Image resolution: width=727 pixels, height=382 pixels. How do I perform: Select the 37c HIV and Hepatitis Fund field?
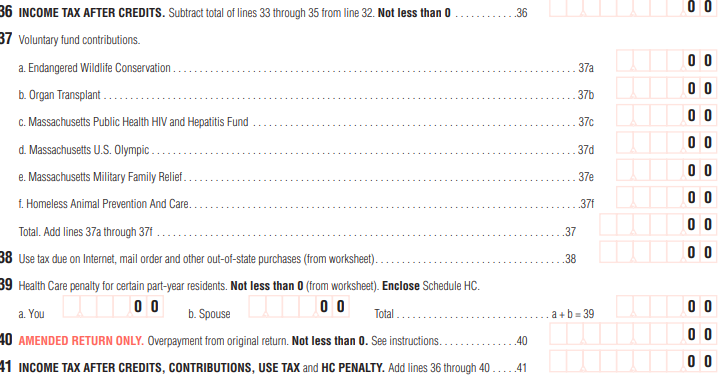[x=666, y=115]
